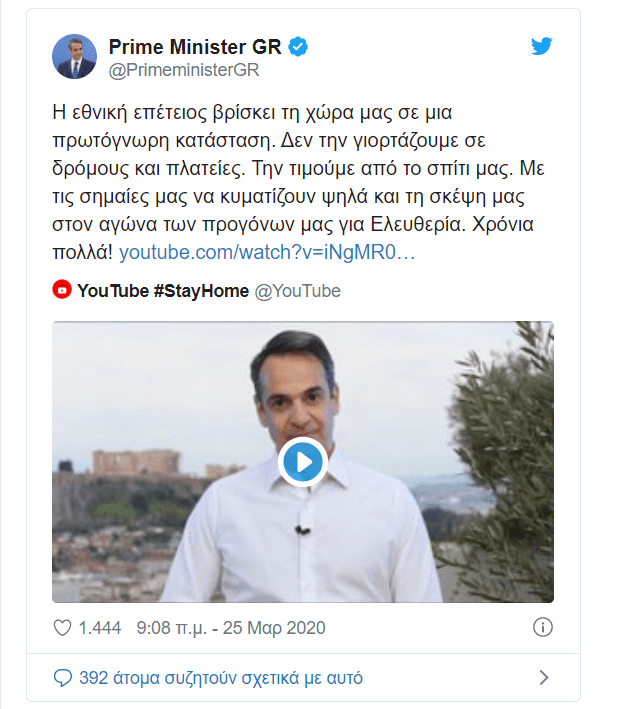
Task: Click the blue verified badge
Action: 299,46
